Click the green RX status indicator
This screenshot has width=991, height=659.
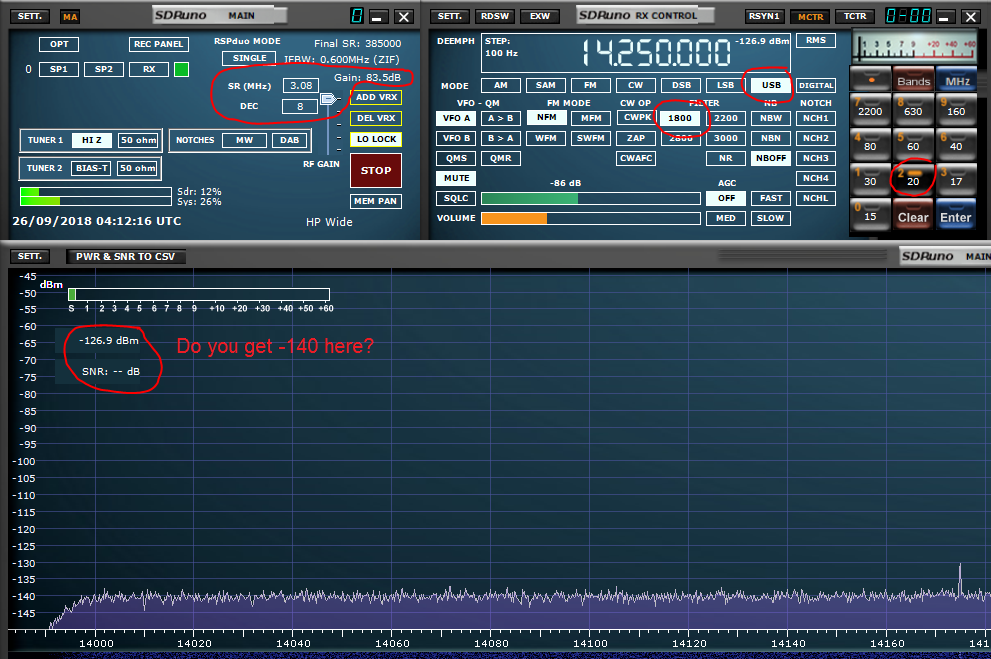tap(181, 70)
